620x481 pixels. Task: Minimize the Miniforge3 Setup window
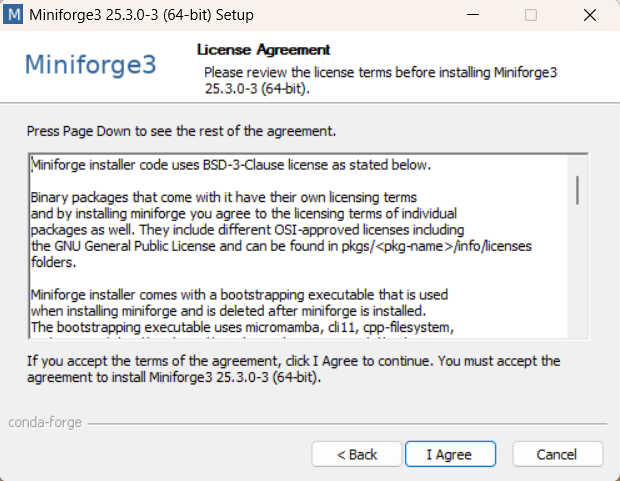[473, 15]
